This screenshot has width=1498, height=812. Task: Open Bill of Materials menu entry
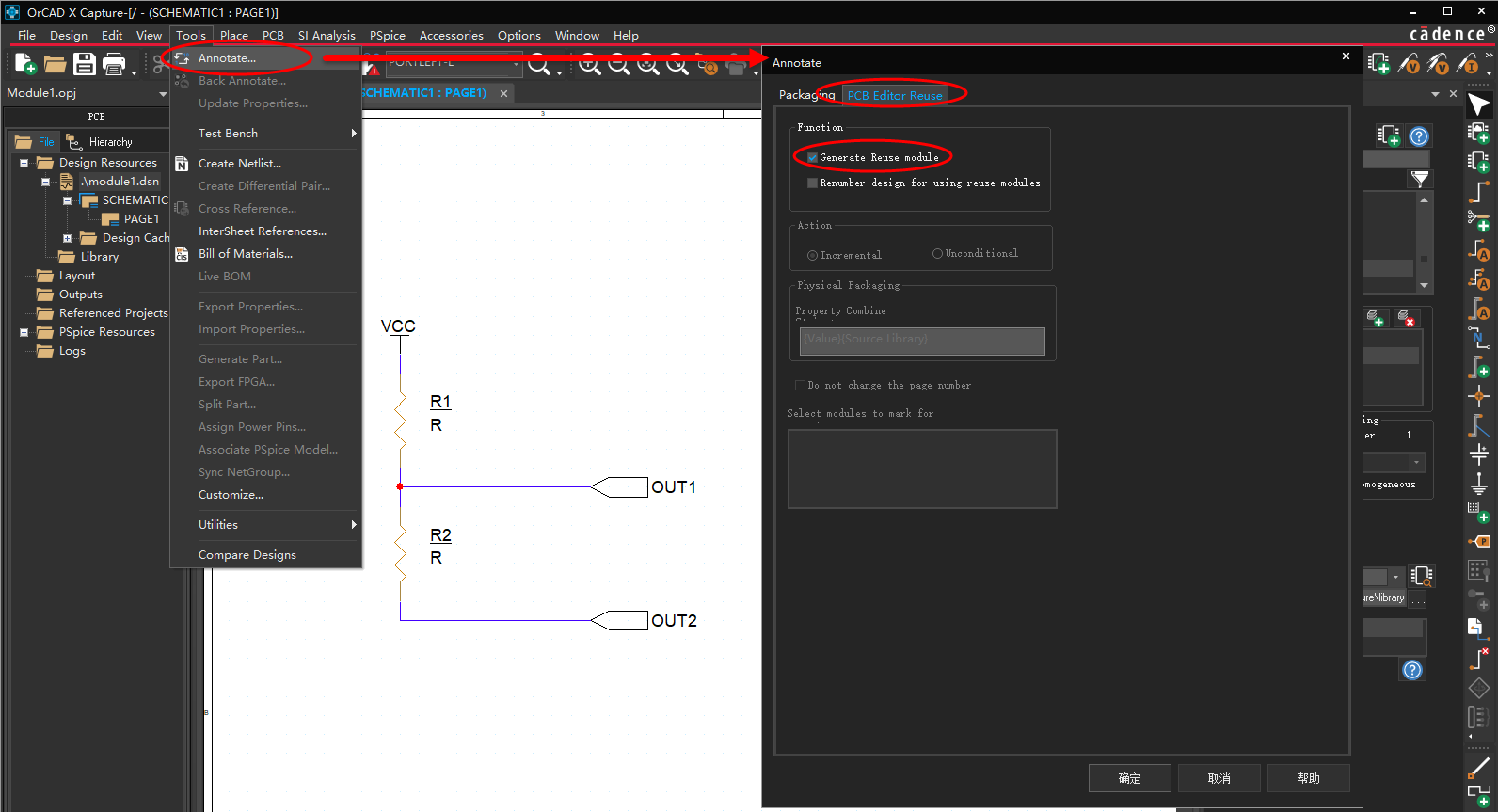[x=246, y=254]
